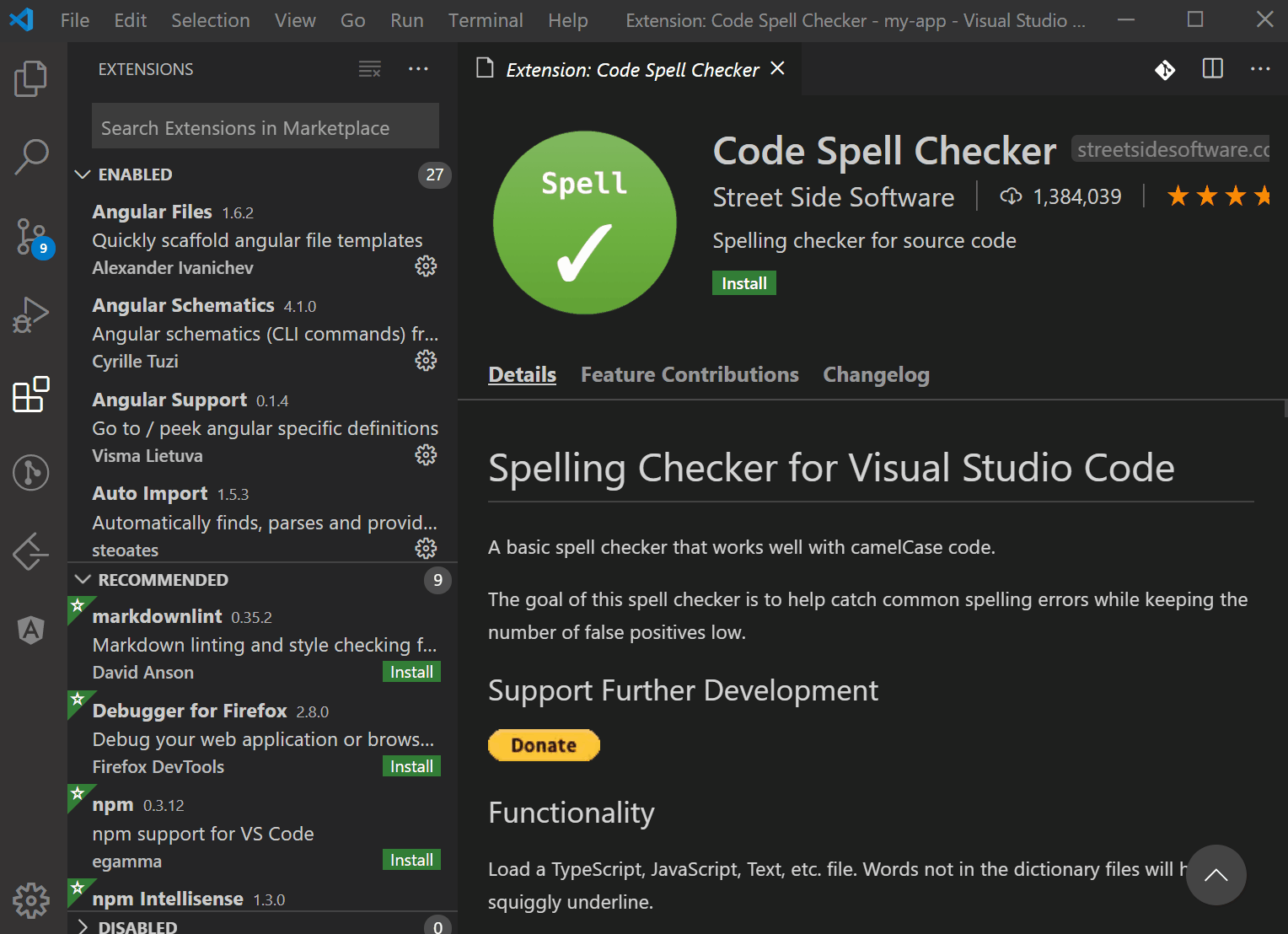
Task: Open the File menu
Action: (x=75, y=20)
